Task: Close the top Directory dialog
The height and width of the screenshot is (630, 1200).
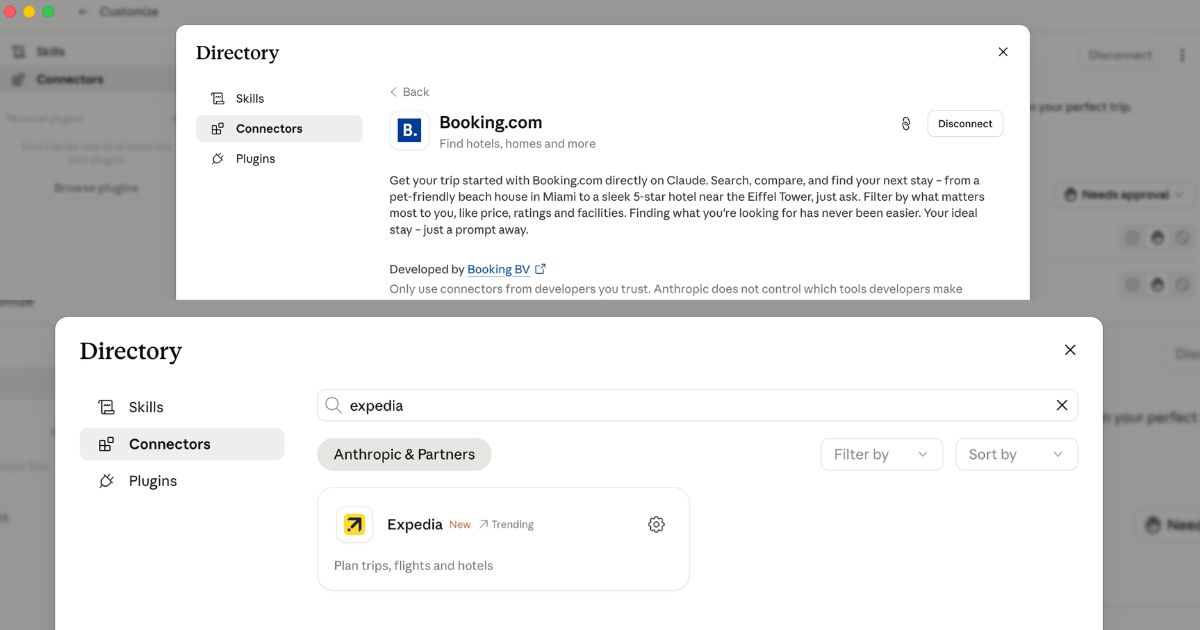Action: coord(1003,52)
